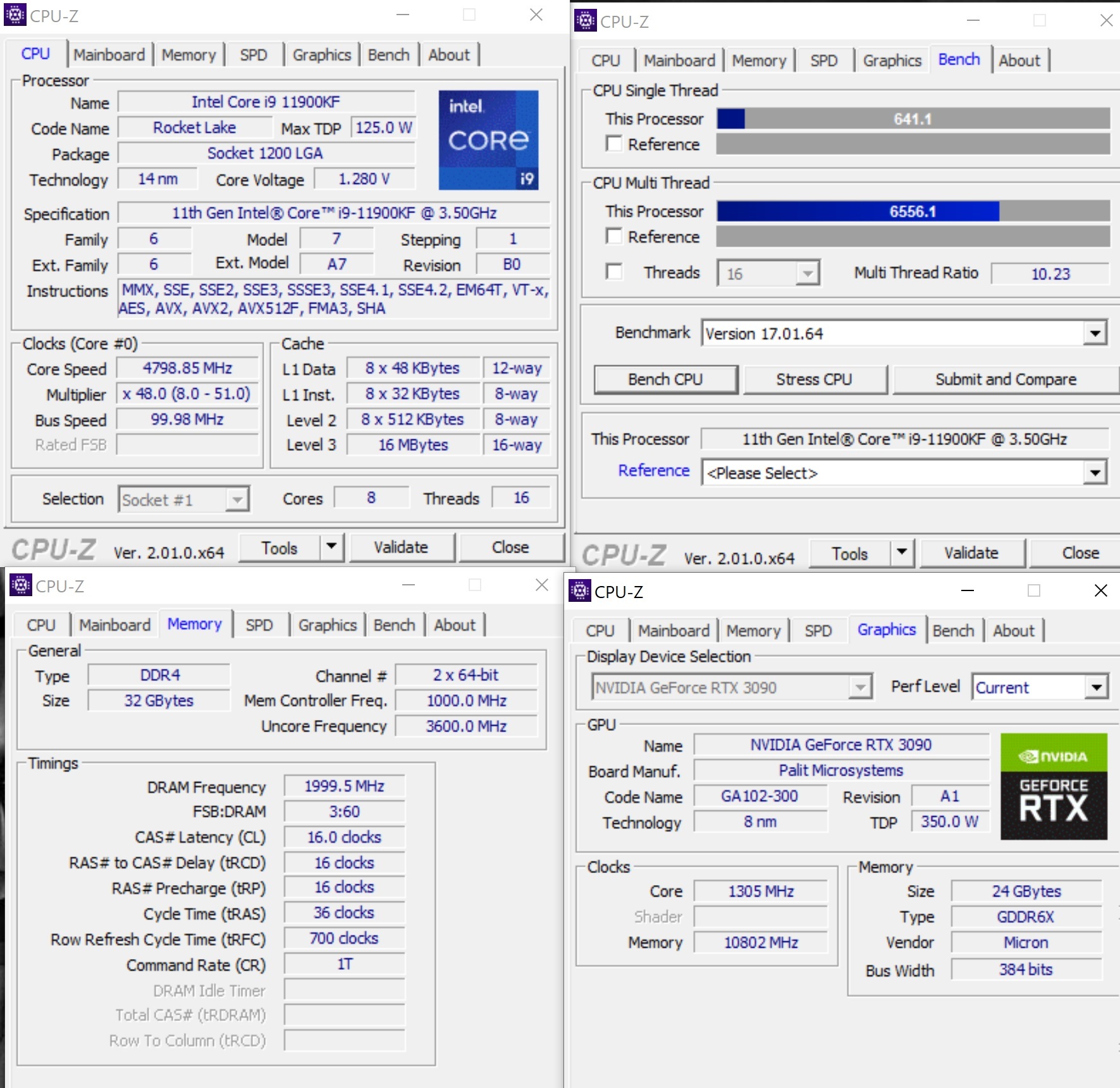1120x1088 pixels.
Task: Click the Board Manuf. value Palit Microsystems
Action: click(841, 770)
